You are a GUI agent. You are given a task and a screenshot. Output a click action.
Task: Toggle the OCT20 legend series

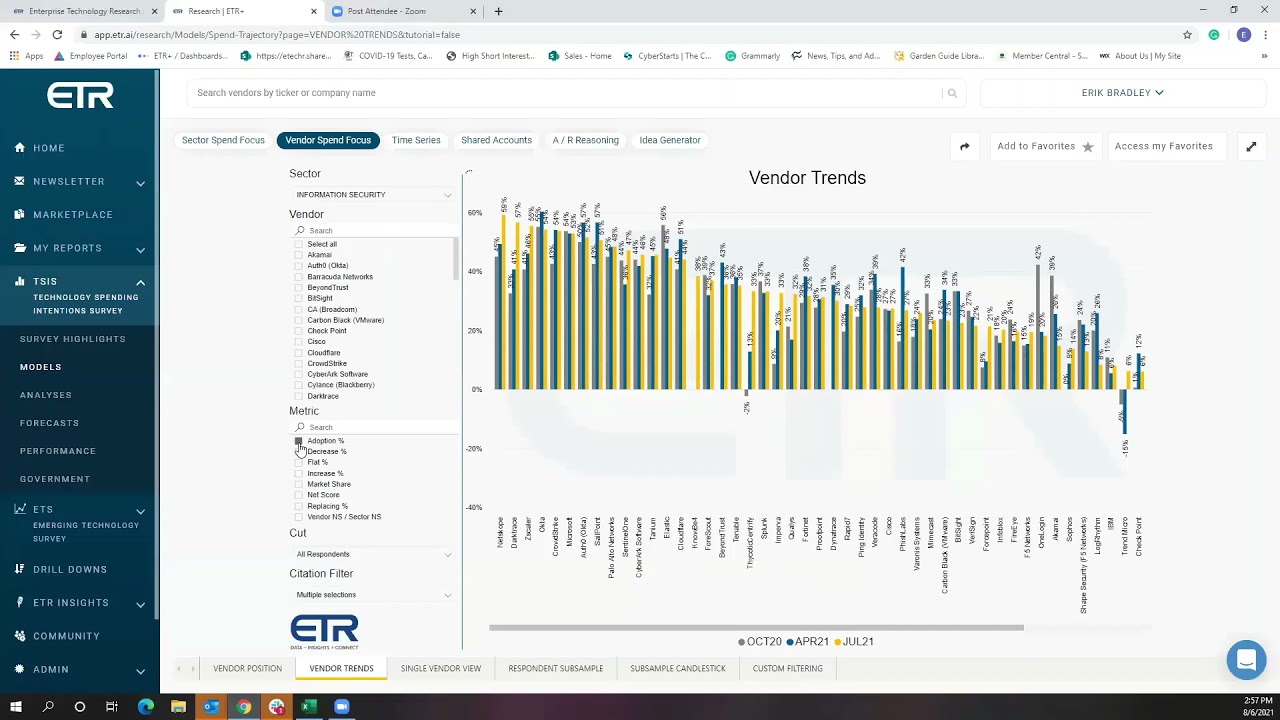760,642
